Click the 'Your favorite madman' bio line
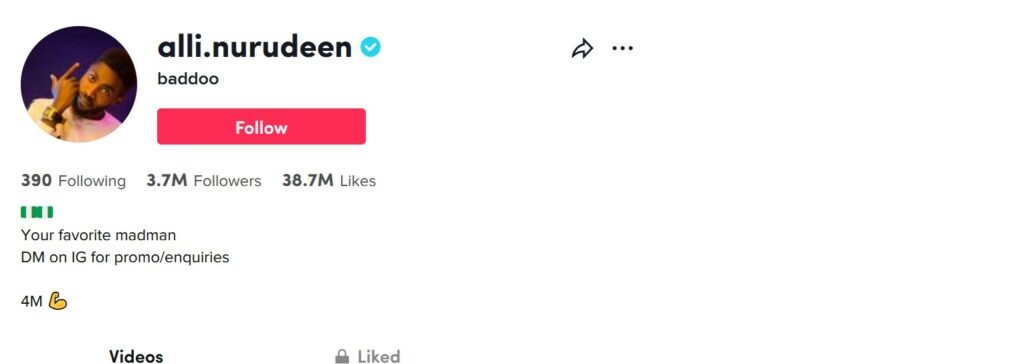1024x364 pixels. tap(99, 235)
